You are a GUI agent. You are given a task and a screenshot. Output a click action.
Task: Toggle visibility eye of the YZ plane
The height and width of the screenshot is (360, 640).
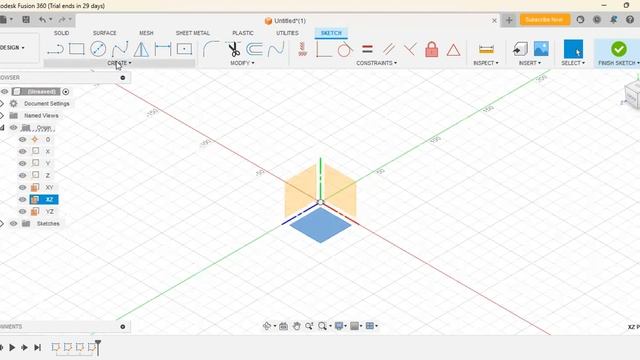(22, 211)
